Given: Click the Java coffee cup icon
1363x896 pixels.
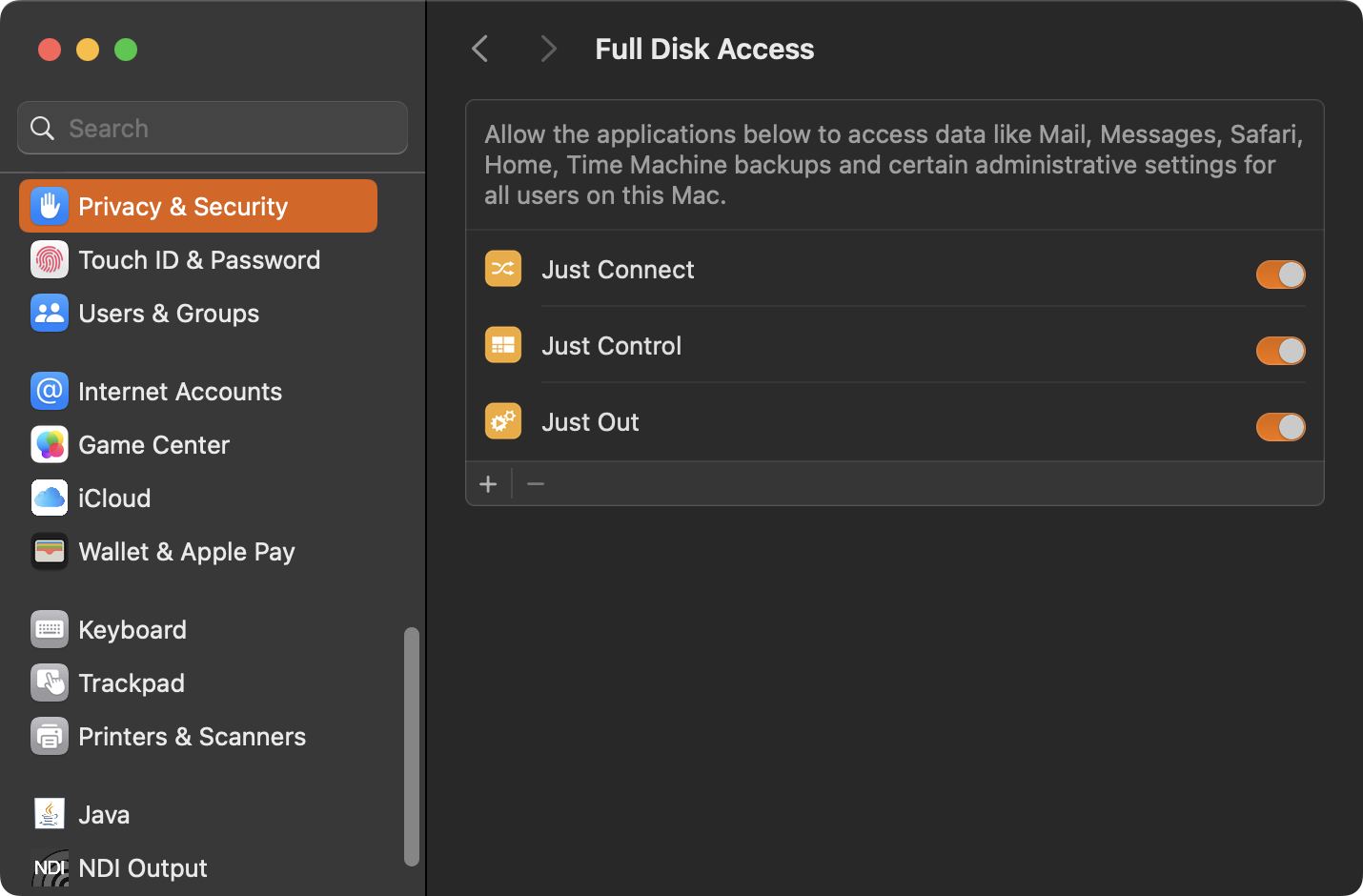Looking at the screenshot, I should click(50, 814).
